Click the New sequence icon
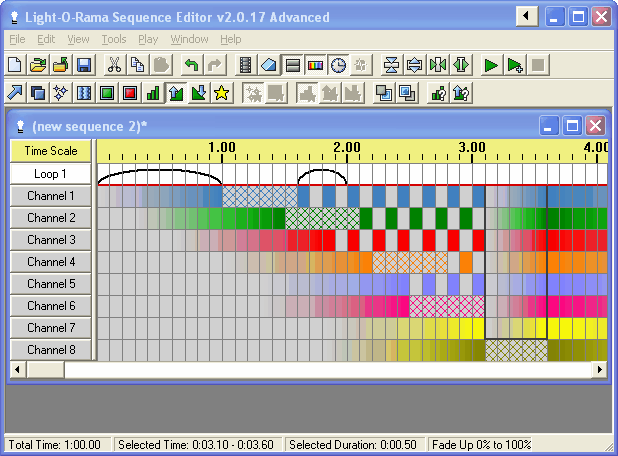This screenshot has width=618, height=456. tap(15, 65)
